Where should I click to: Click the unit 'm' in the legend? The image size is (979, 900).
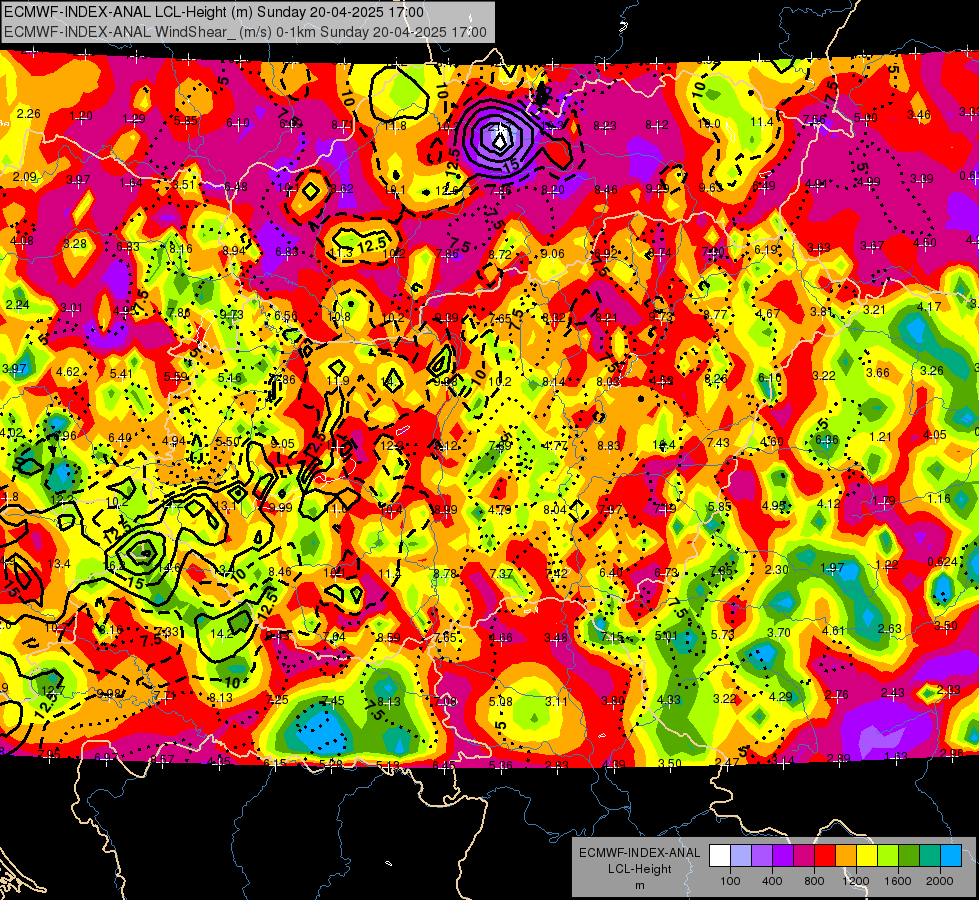pyautogui.click(x=639, y=885)
